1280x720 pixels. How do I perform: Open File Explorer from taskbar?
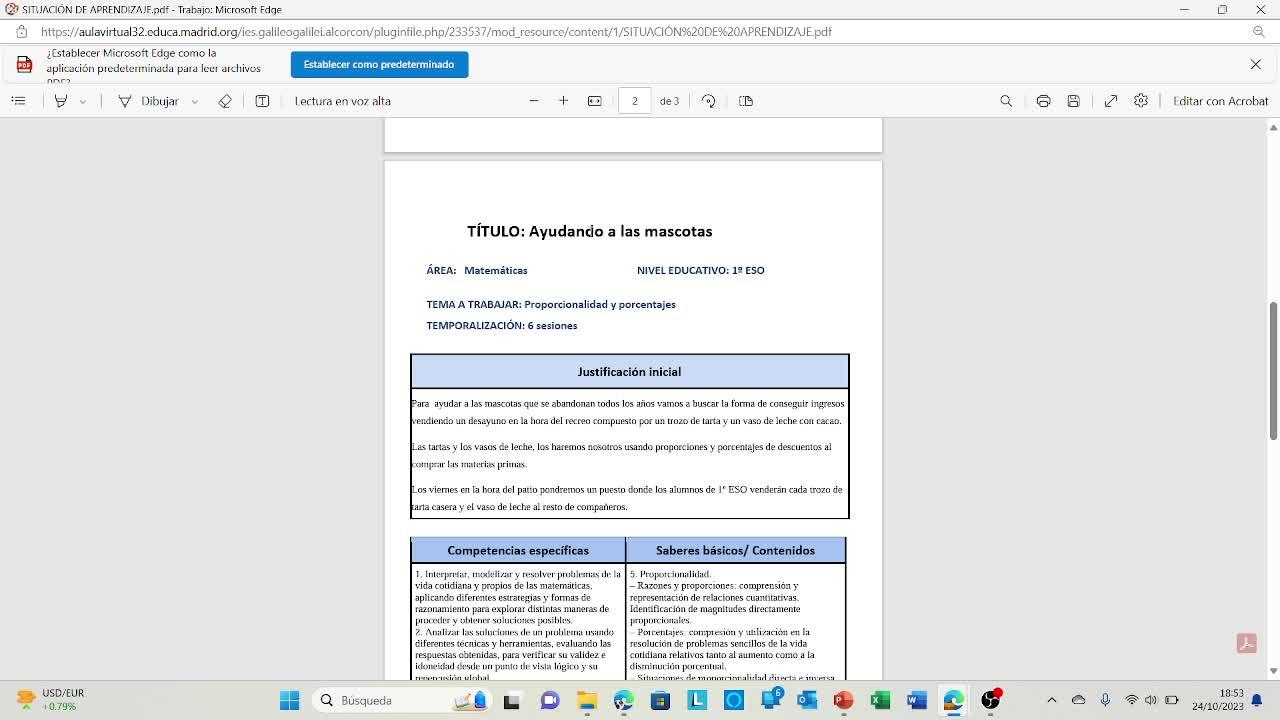[x=587, y=700]
